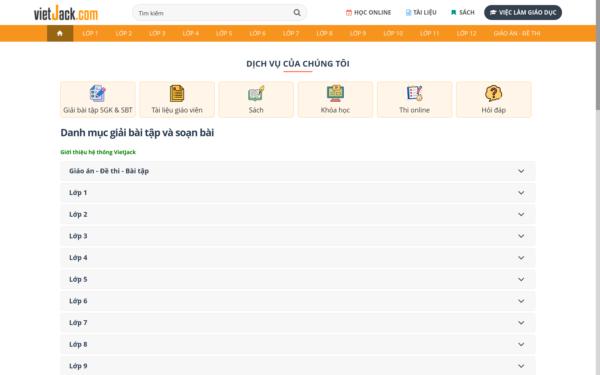The width and height of the screenshot is (600, 375).
Task: Open the VietJack.com logo homepage
Action: (66, 13)
